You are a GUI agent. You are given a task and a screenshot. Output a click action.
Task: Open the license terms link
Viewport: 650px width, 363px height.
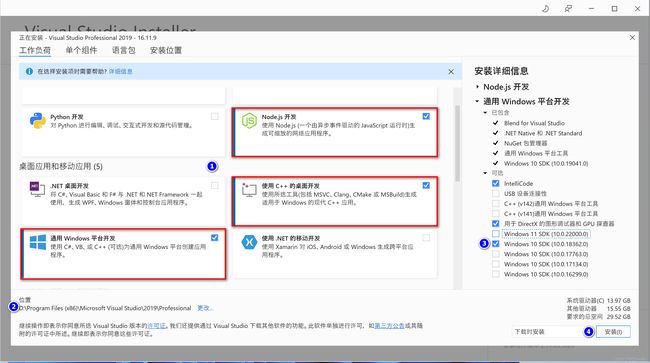[157, 326]
